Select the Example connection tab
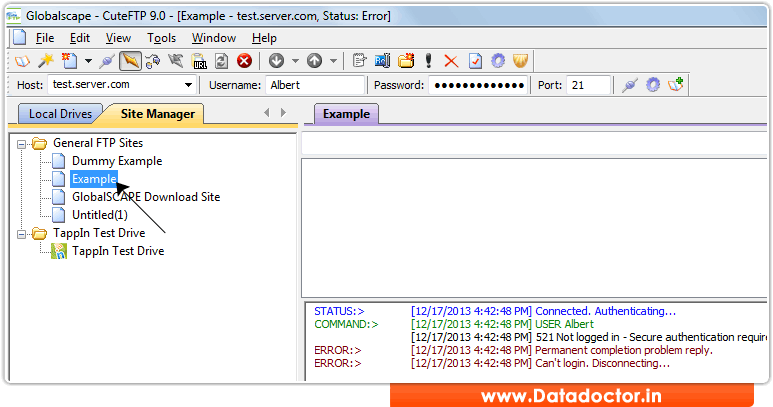 346,114
